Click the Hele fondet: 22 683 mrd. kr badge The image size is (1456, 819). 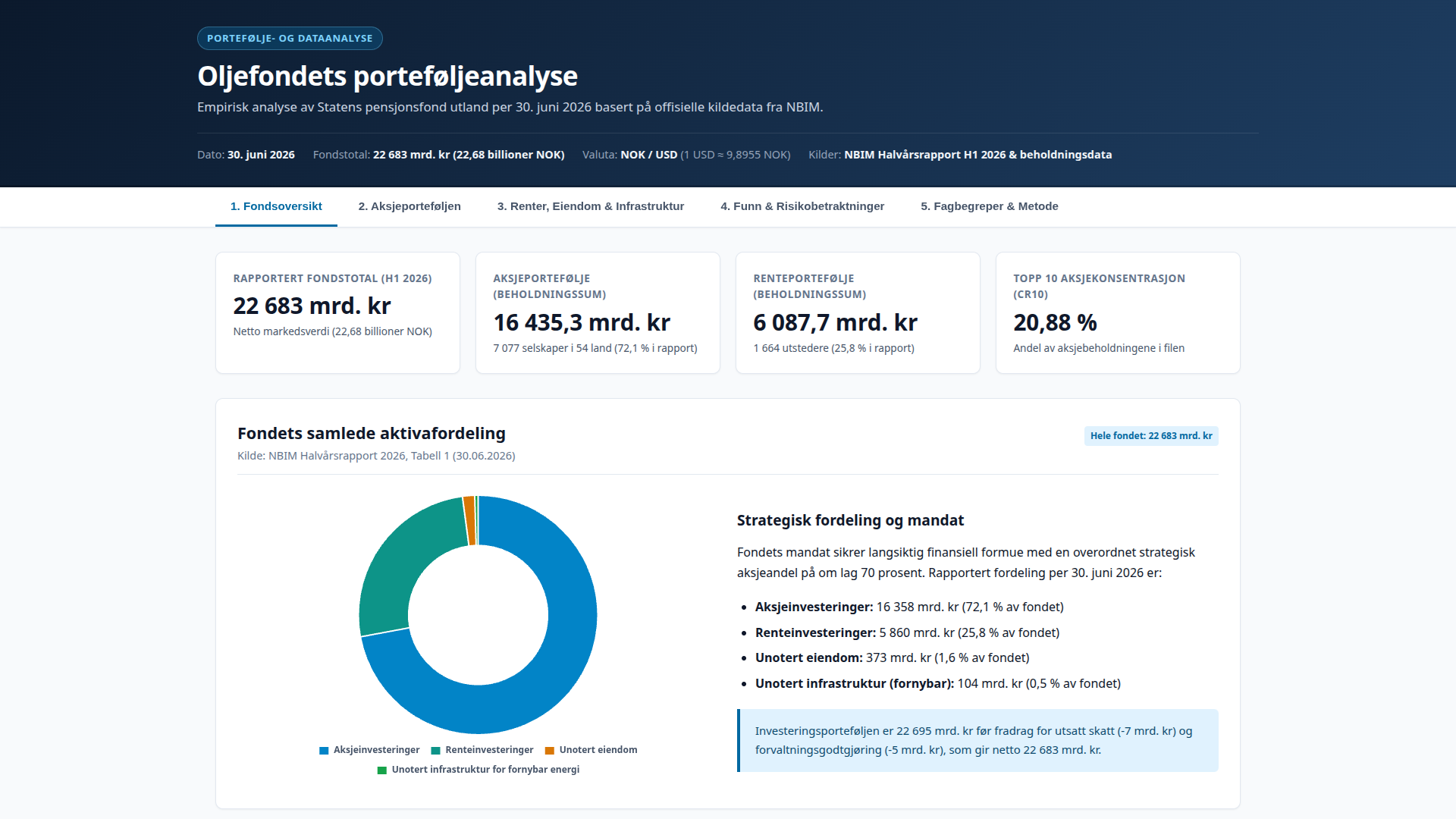click(x=1151, y=436)
